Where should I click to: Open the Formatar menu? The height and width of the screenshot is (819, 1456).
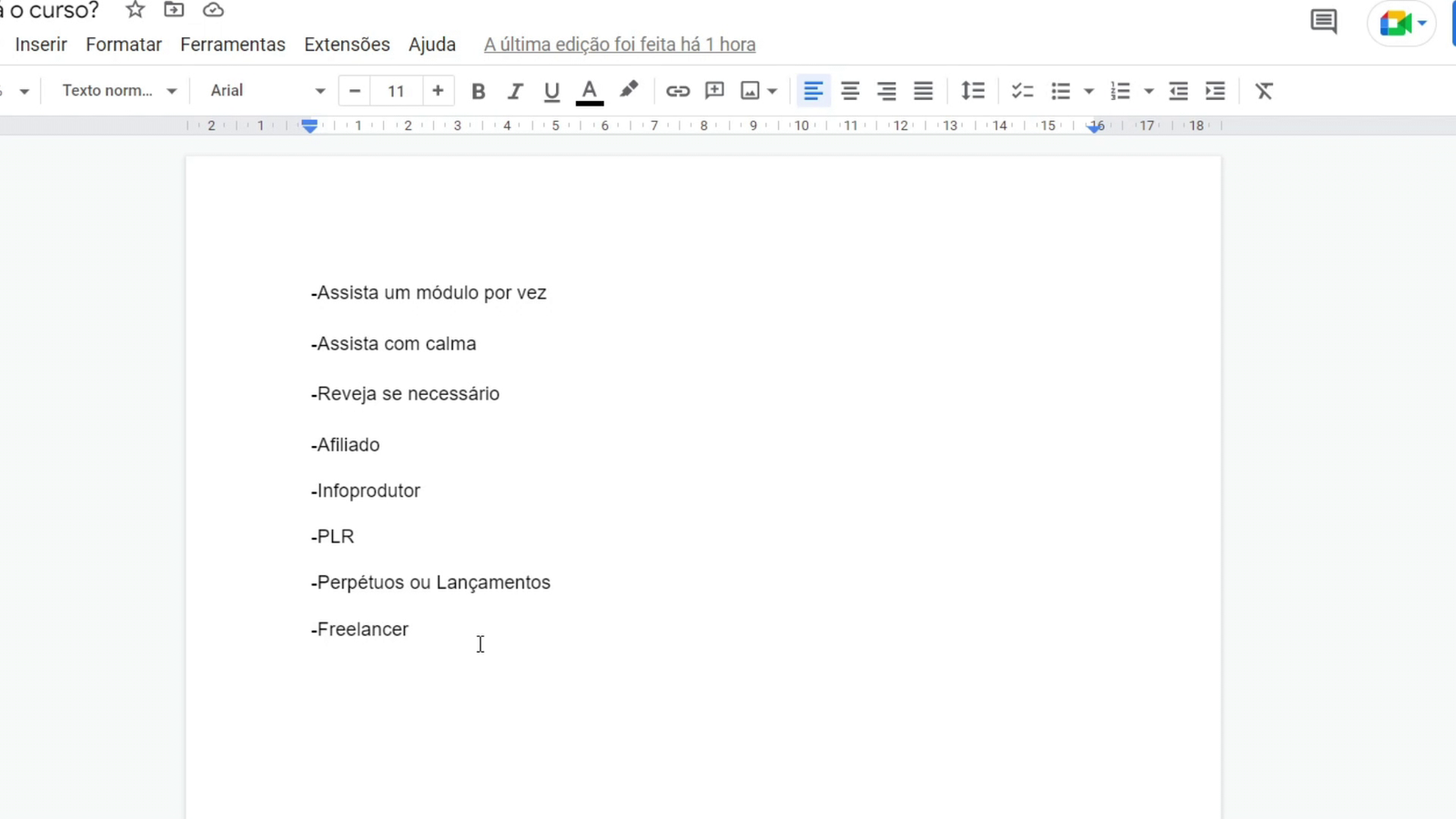[124, 45]
